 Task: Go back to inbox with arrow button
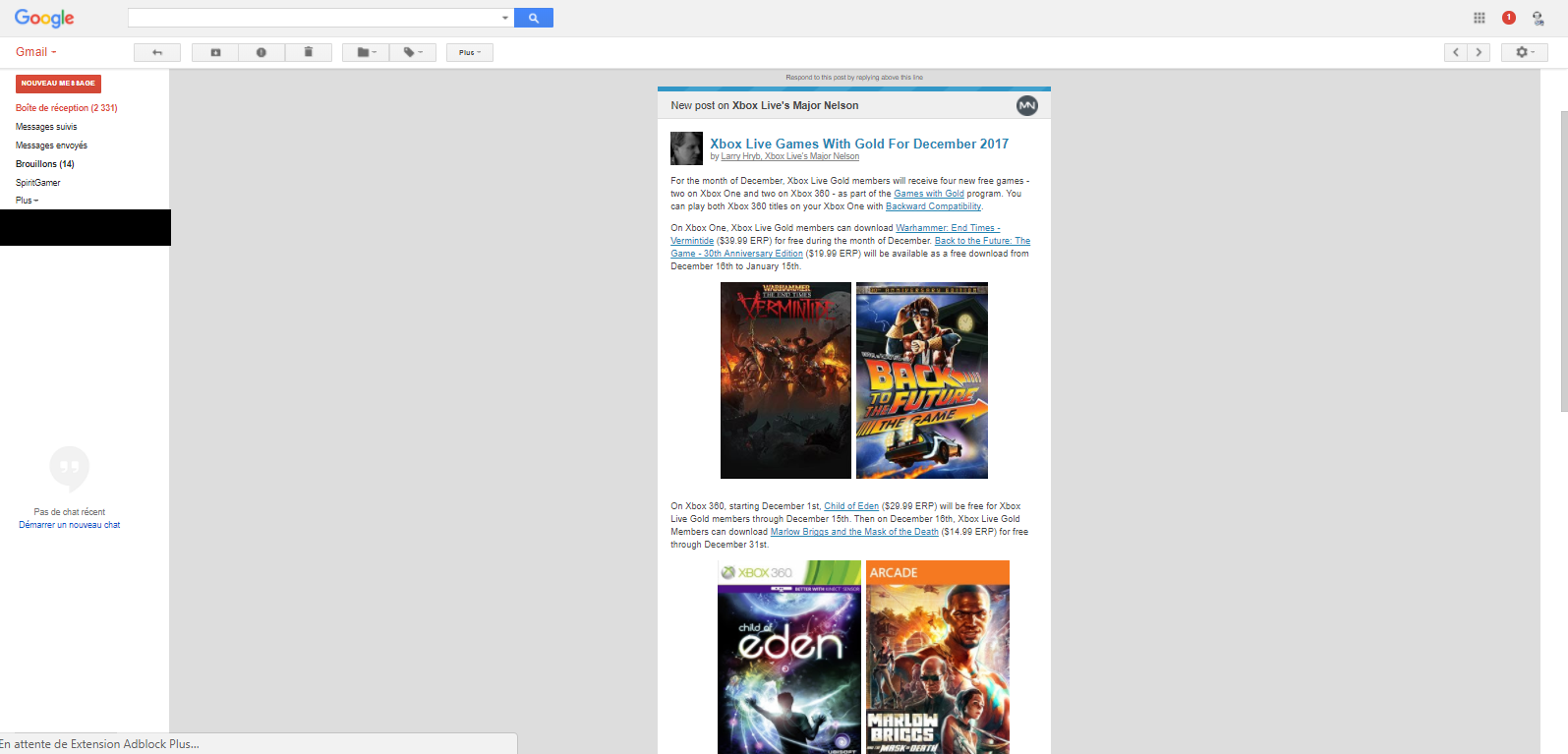[x=157, y=52]
